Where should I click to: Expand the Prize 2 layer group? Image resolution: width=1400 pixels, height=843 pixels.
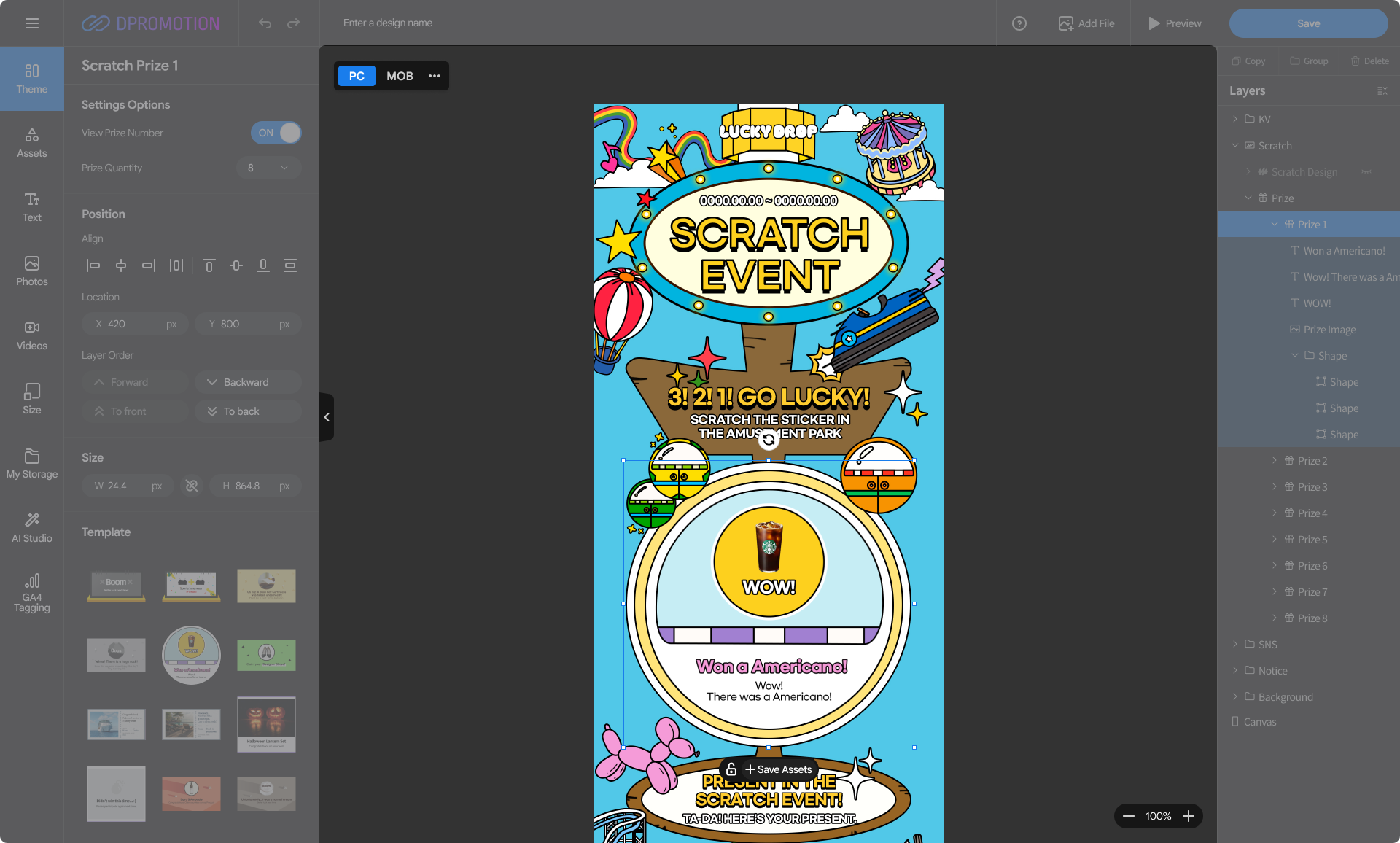(1275, 461)
